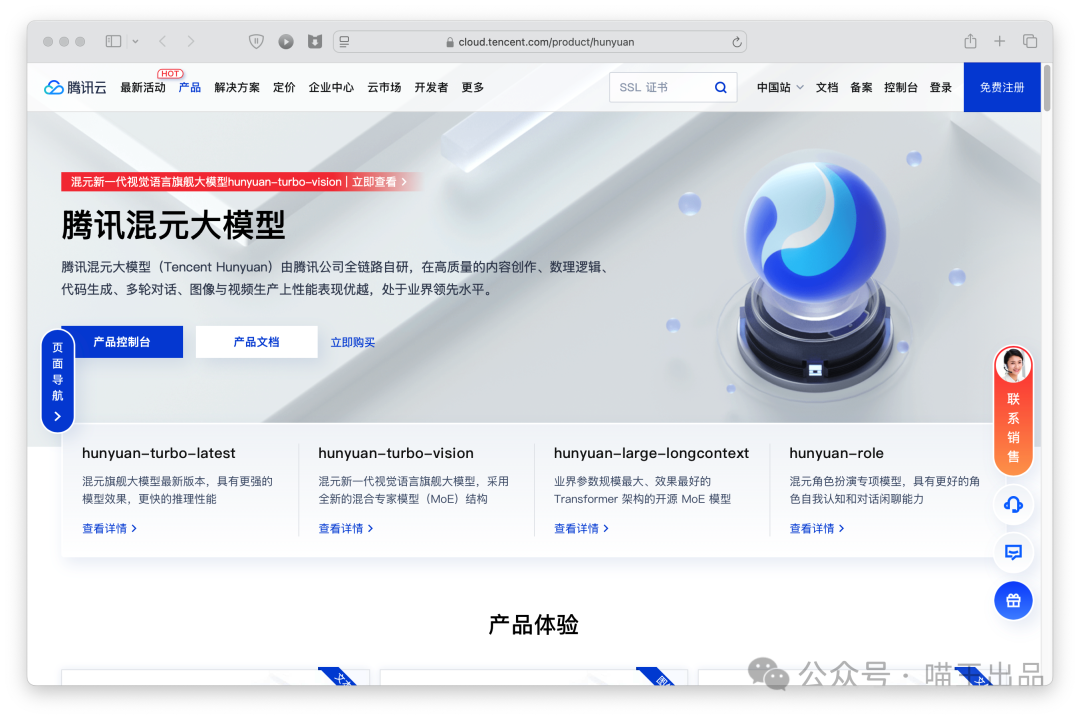1080x719 pixels.
Task: Click the 产品体验 section heading
Action: (534, 625)
